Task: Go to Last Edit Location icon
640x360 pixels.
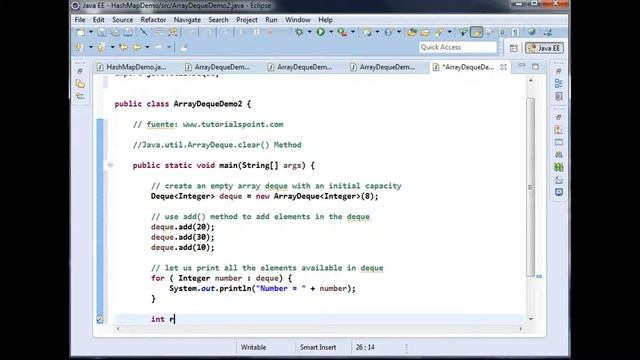Action: (123, 48)
